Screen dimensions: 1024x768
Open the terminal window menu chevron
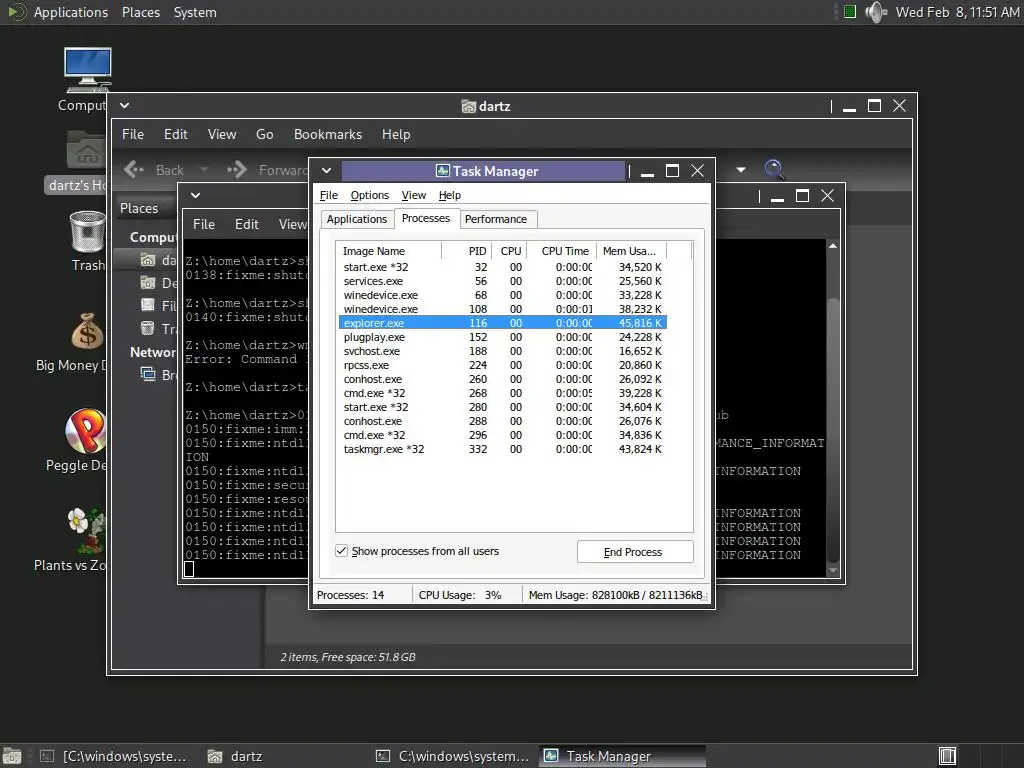[x=195, y=195]
